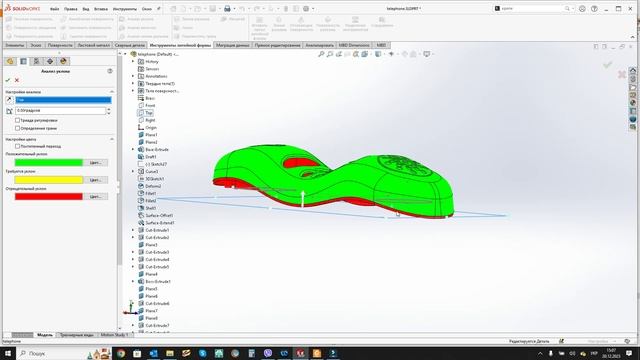
Task: Click the red cancel corner X in viewport
Action: (622, 74)
